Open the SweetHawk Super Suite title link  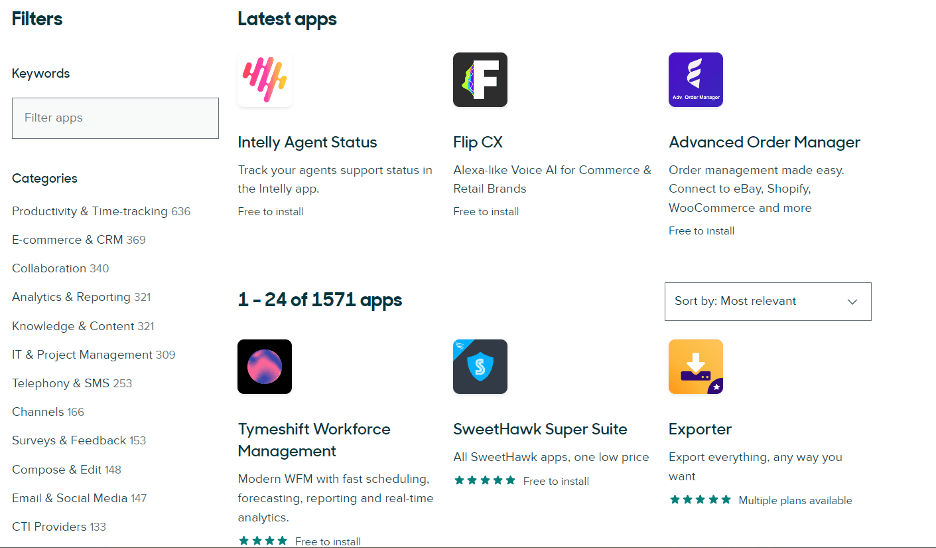click(x=540, y=429)
